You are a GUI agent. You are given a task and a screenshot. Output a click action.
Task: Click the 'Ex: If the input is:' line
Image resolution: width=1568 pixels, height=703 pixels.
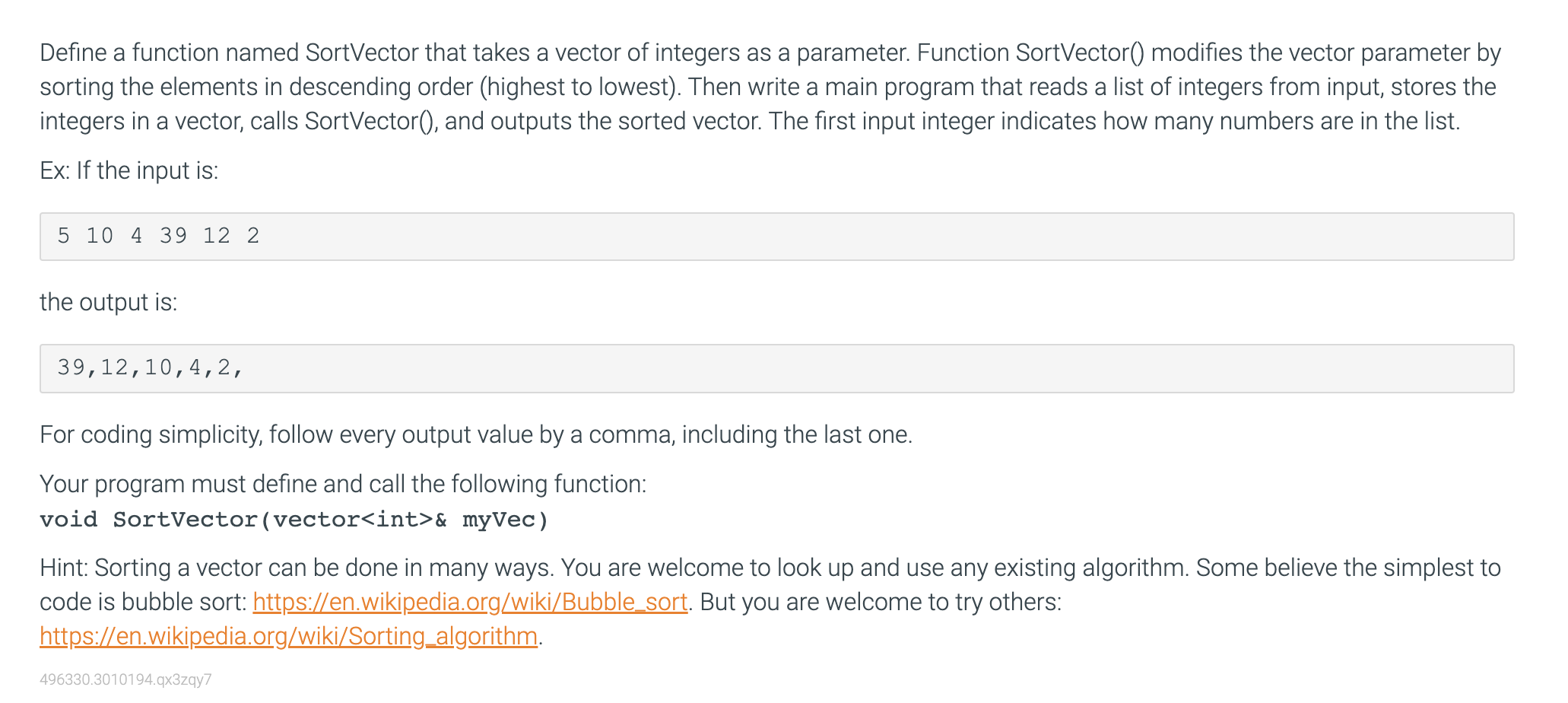point(129,170)
